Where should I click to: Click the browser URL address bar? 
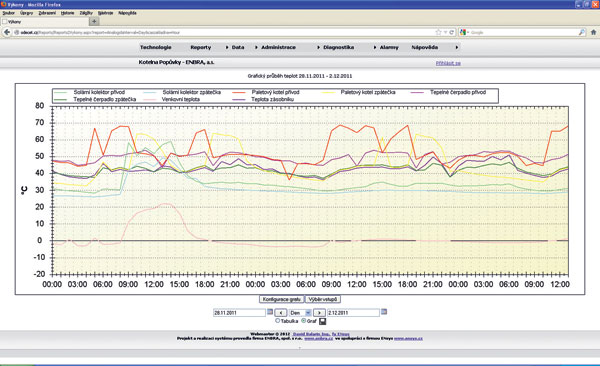[x=226, y=33]
